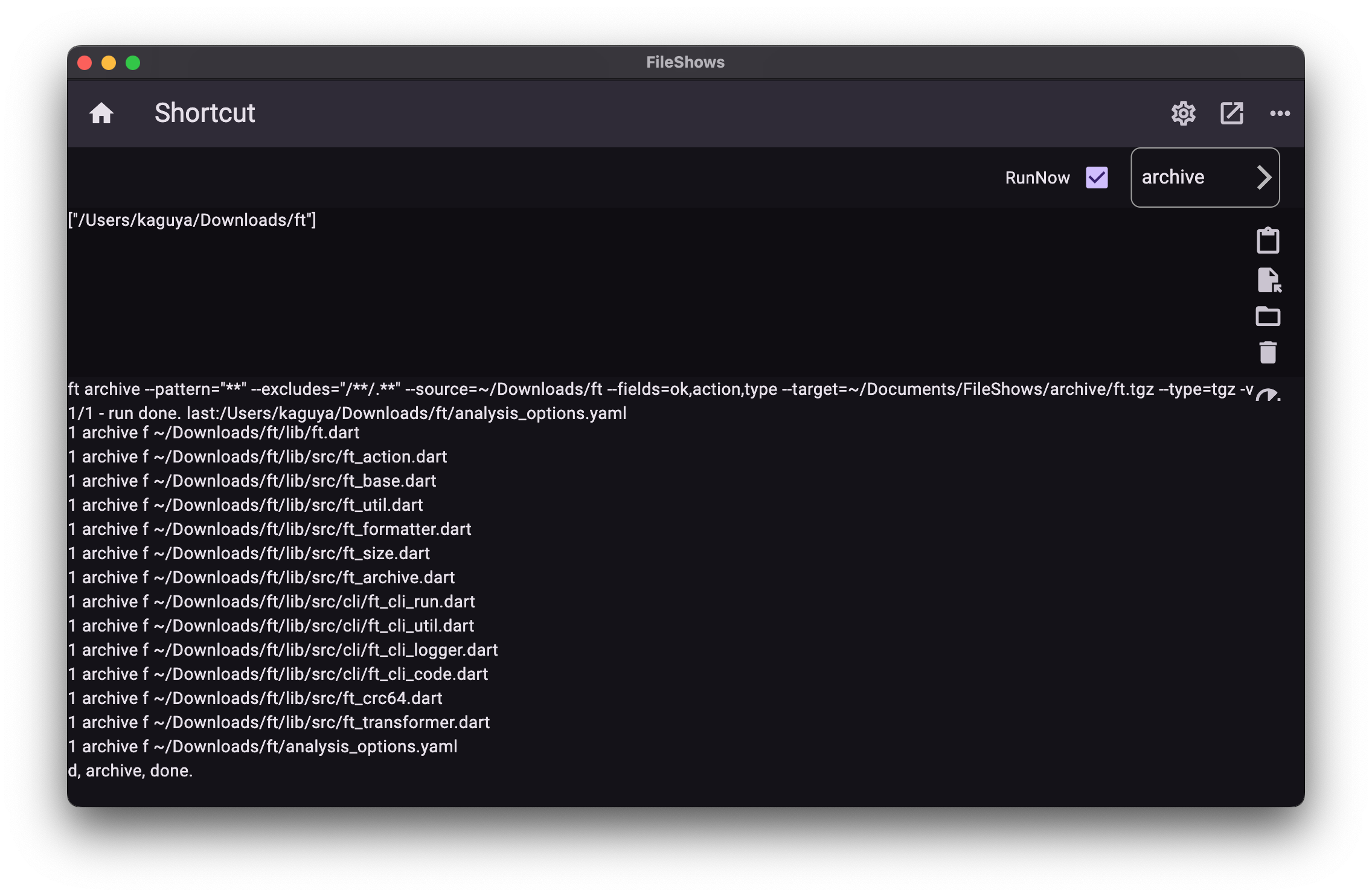
Task: Uncheck the RunNow checkbox
Action: 1097,178
